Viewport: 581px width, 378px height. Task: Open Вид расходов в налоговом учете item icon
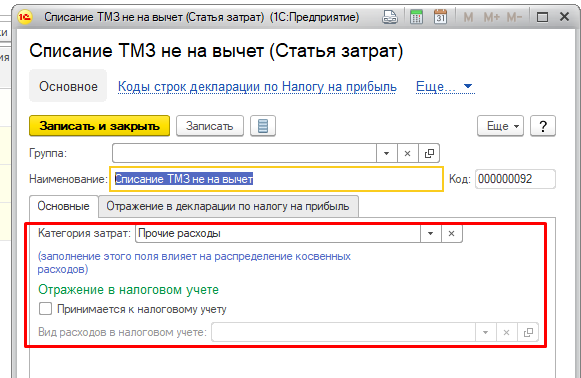(528, 332)
